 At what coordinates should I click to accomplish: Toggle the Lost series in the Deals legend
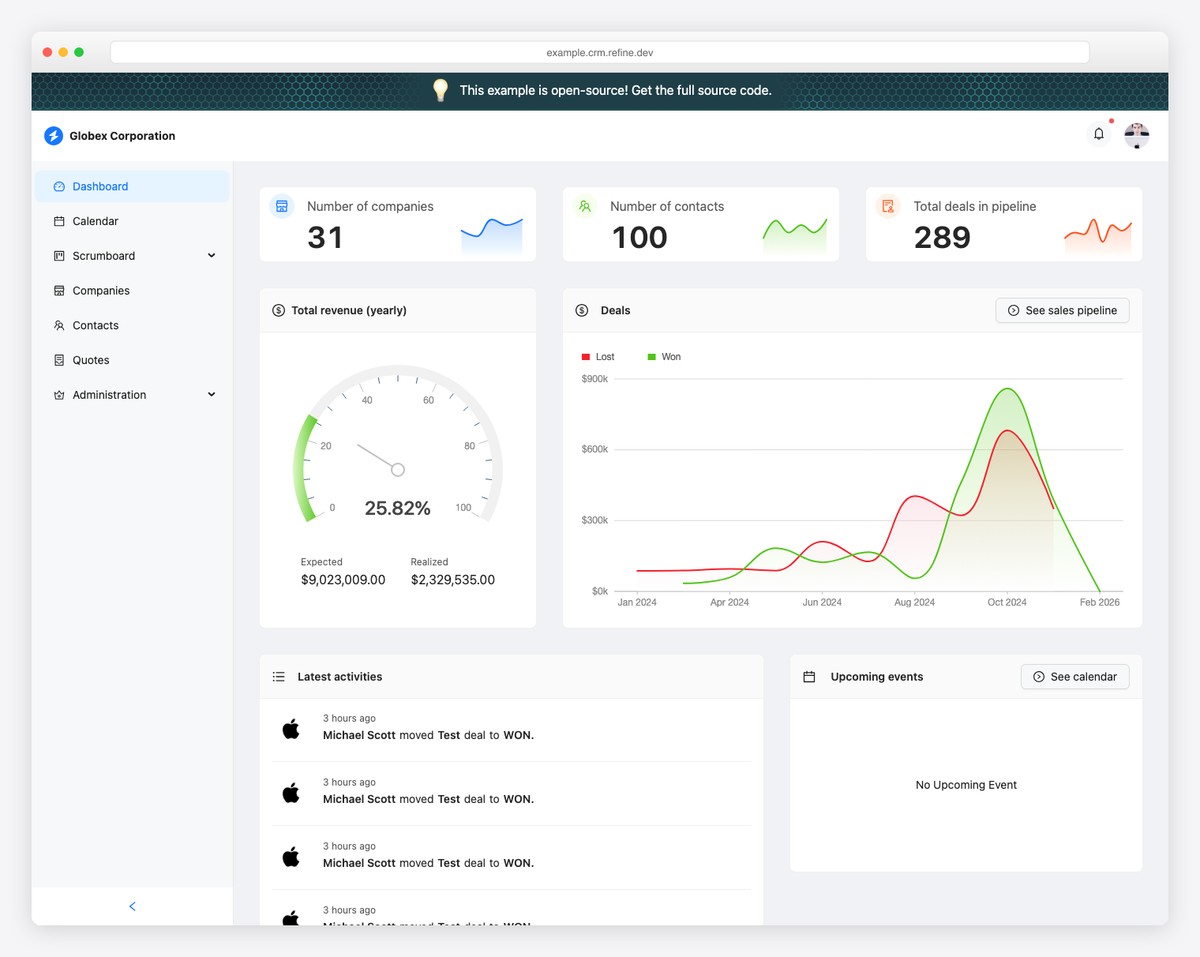[x=598, y=356]
